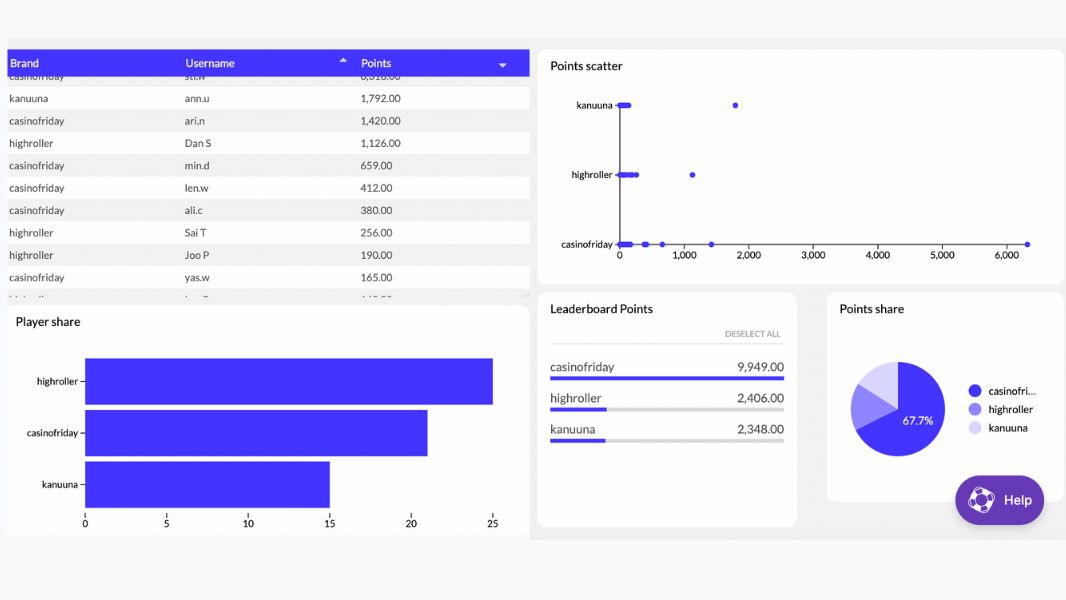Click the 2,348.00 leaderboard total
The image size is (1066, 600).
point(761,429)
